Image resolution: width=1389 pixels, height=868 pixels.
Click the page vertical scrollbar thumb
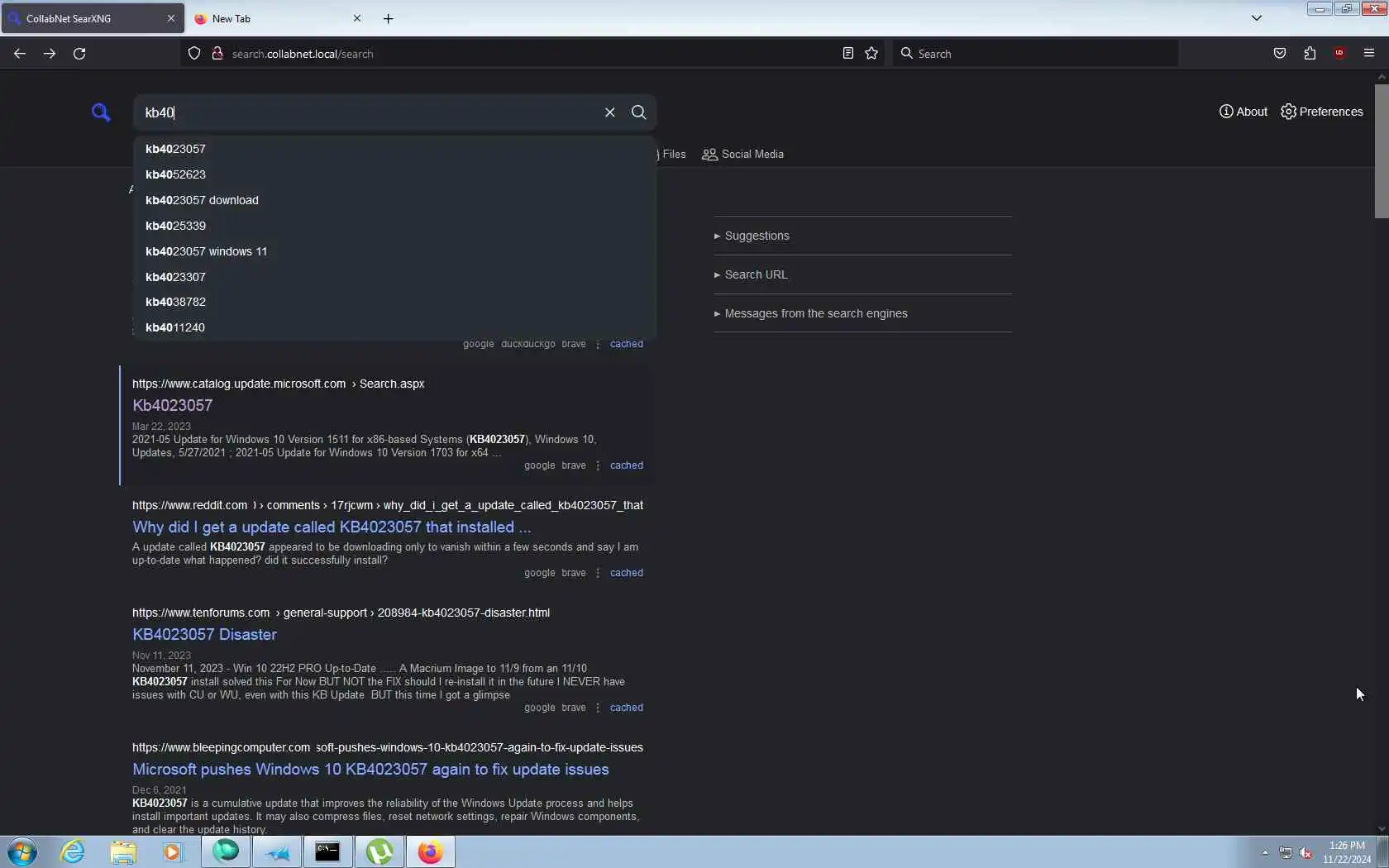point(1382,150)
